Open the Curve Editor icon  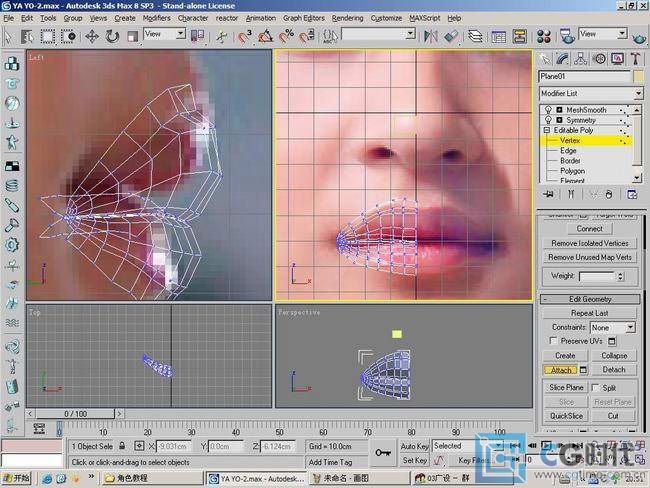coord(499,36)
